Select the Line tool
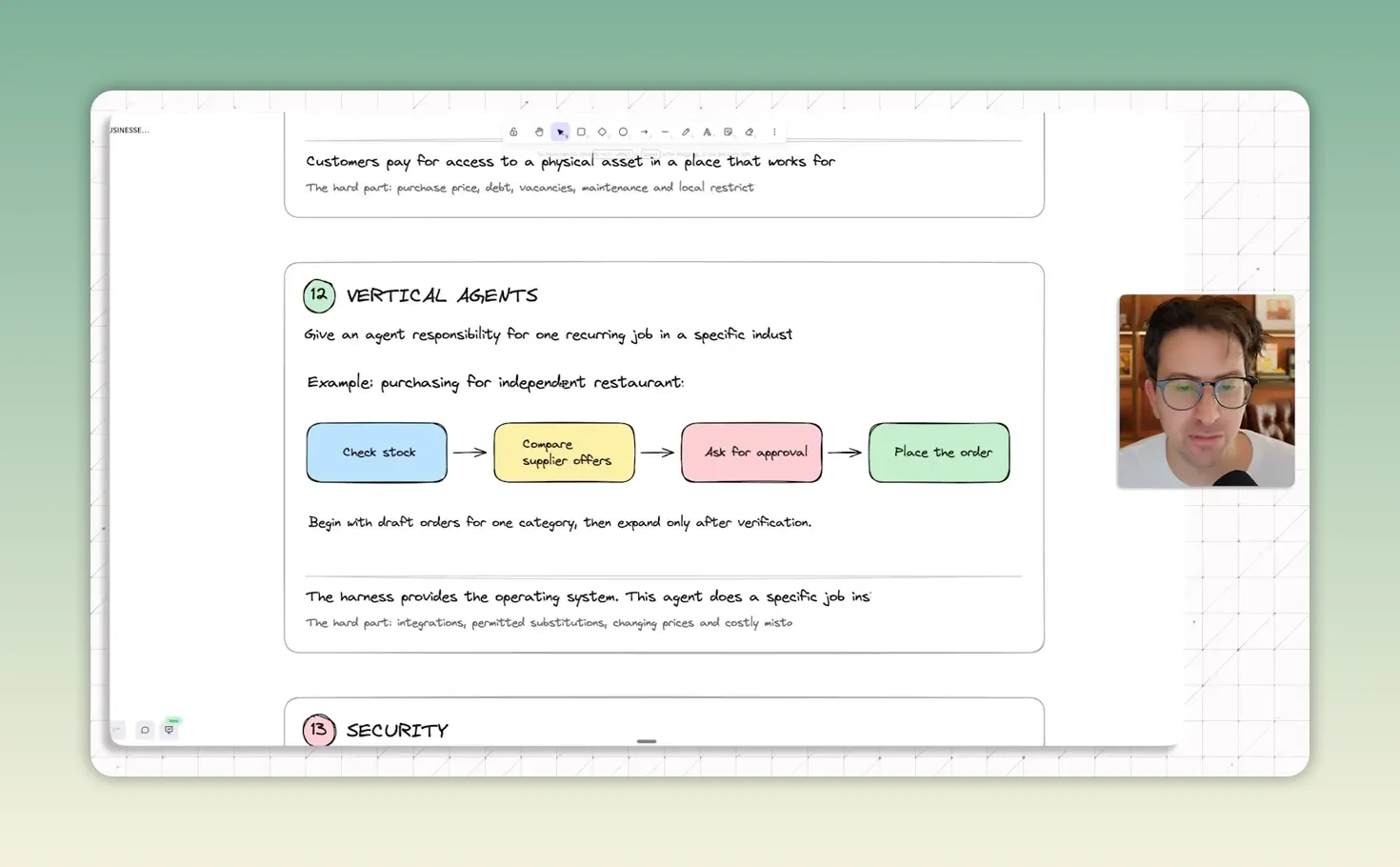 (x=665, y=132)
